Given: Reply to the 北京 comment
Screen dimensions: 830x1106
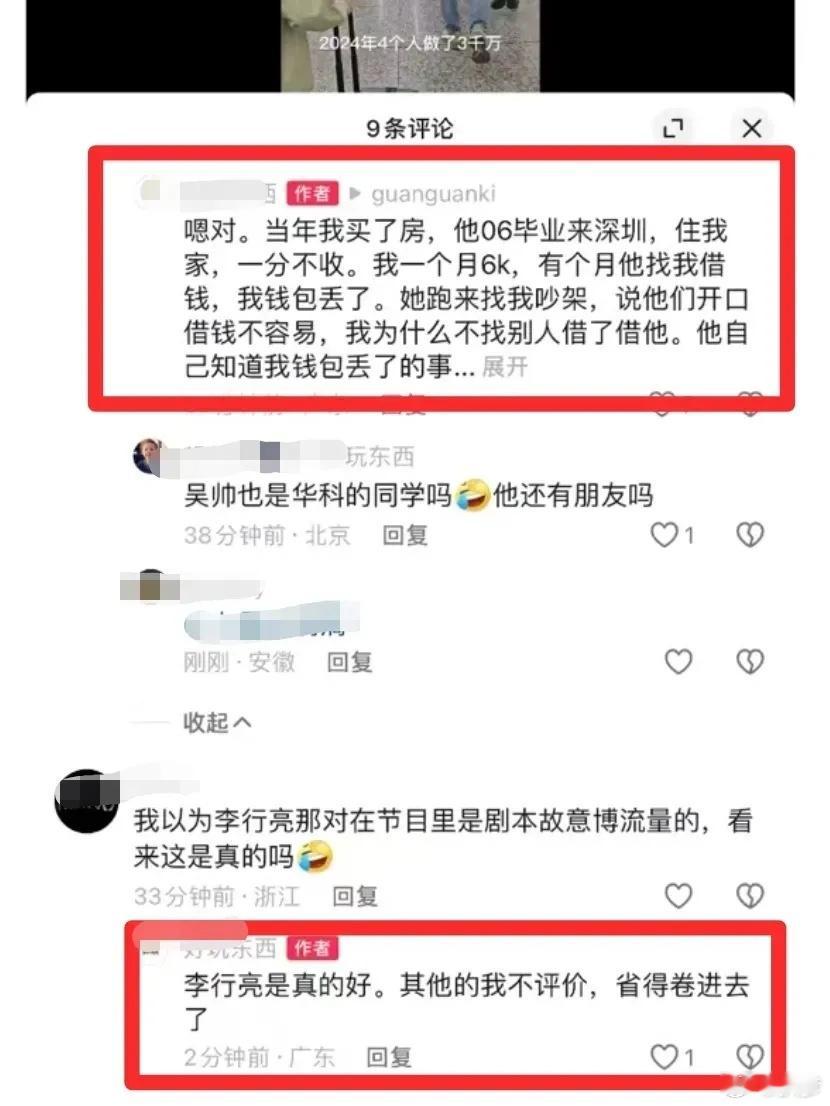Looking at the screenshot, I should tap(405, 535).
